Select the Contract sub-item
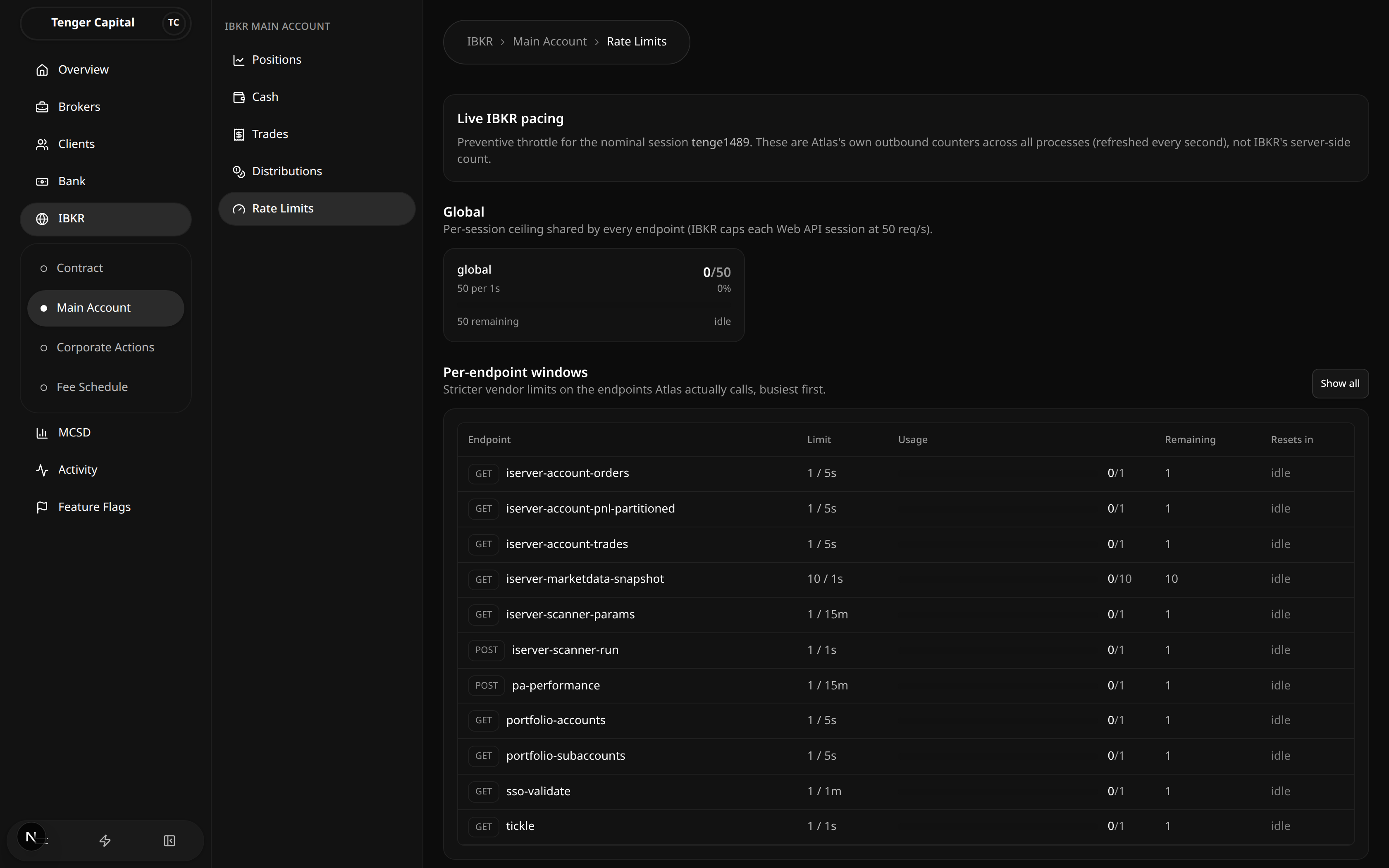The image size is (1389, 868). pos(105,268)
